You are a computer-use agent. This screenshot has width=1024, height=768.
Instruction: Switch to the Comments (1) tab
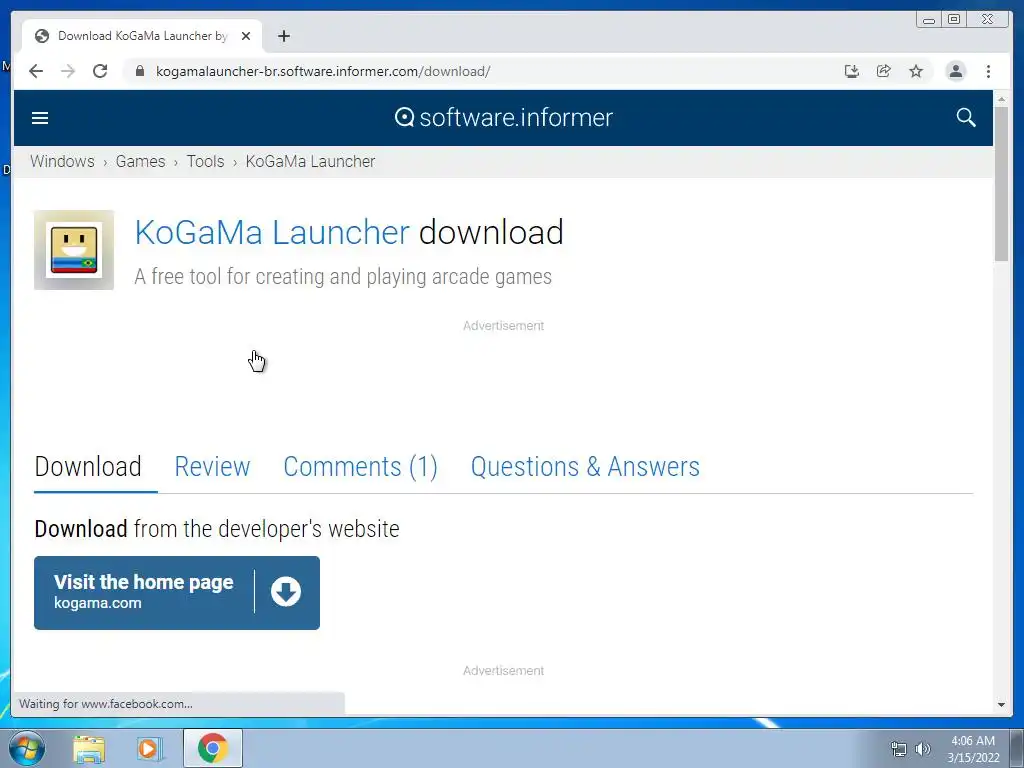360,467
